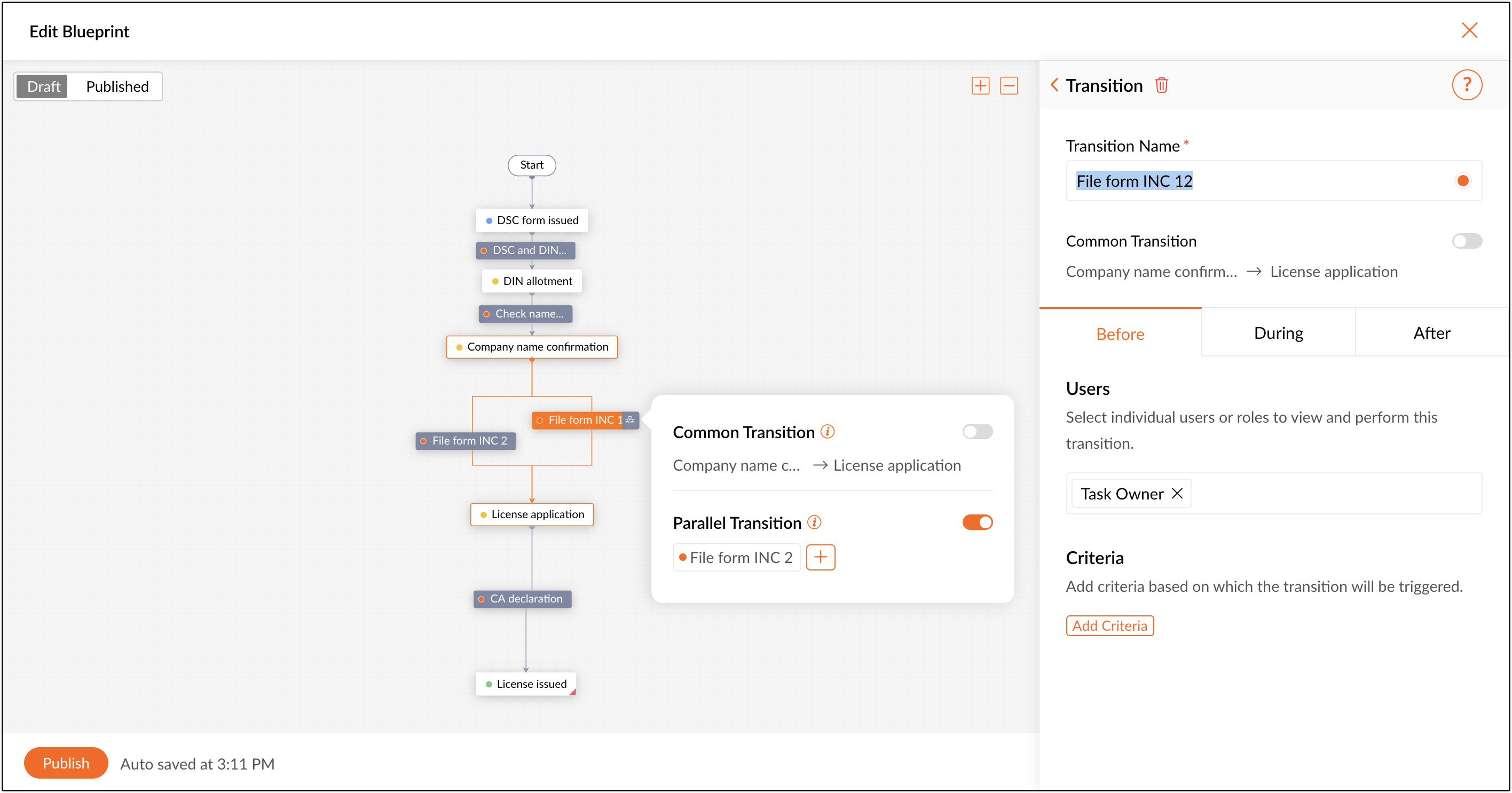This screenshot has width=1512, height=793.
Task: Enable Common Transition in popup
Action: coord(977,432)
